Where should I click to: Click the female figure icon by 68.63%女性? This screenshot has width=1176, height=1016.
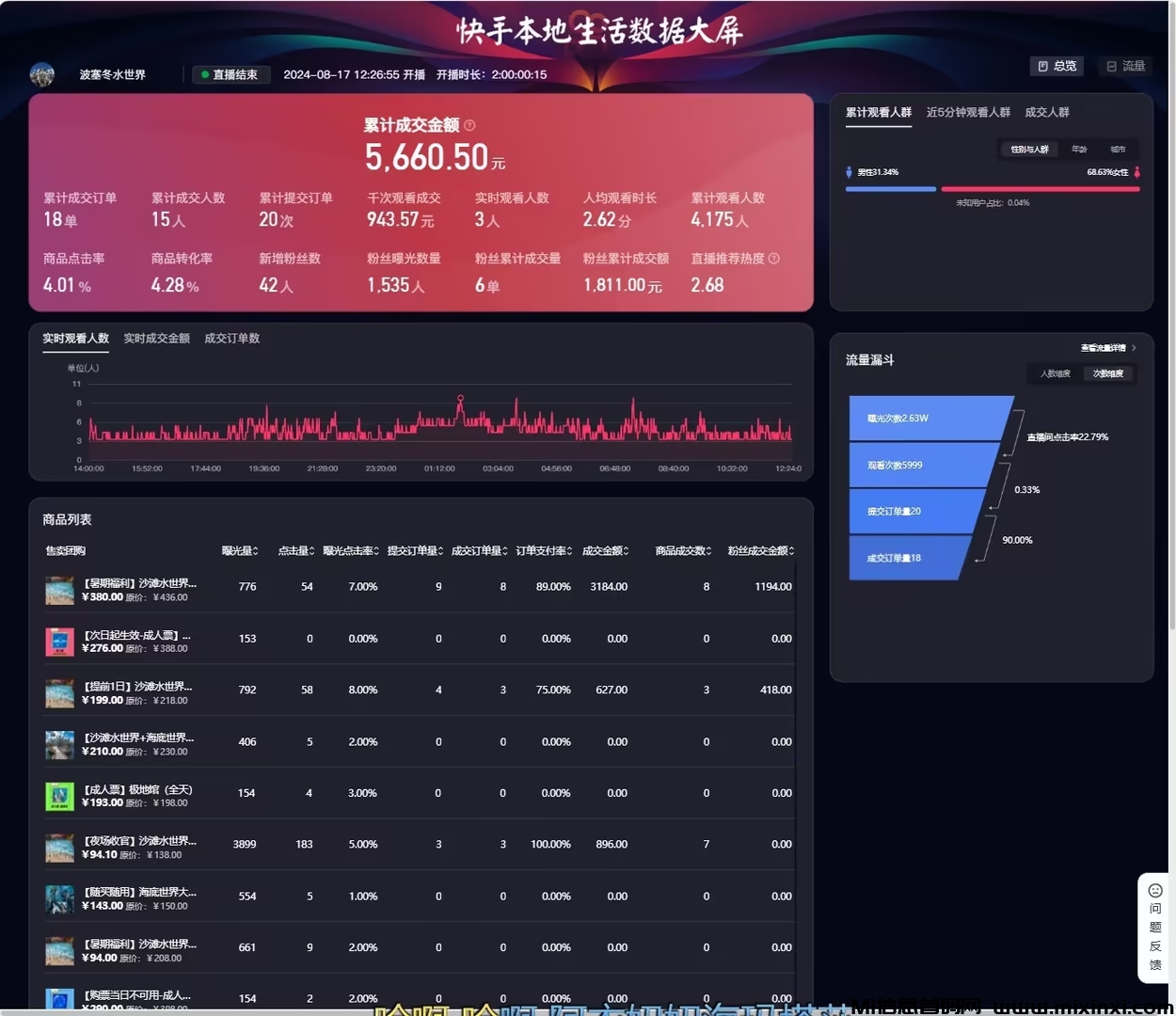coord(1136,172)
